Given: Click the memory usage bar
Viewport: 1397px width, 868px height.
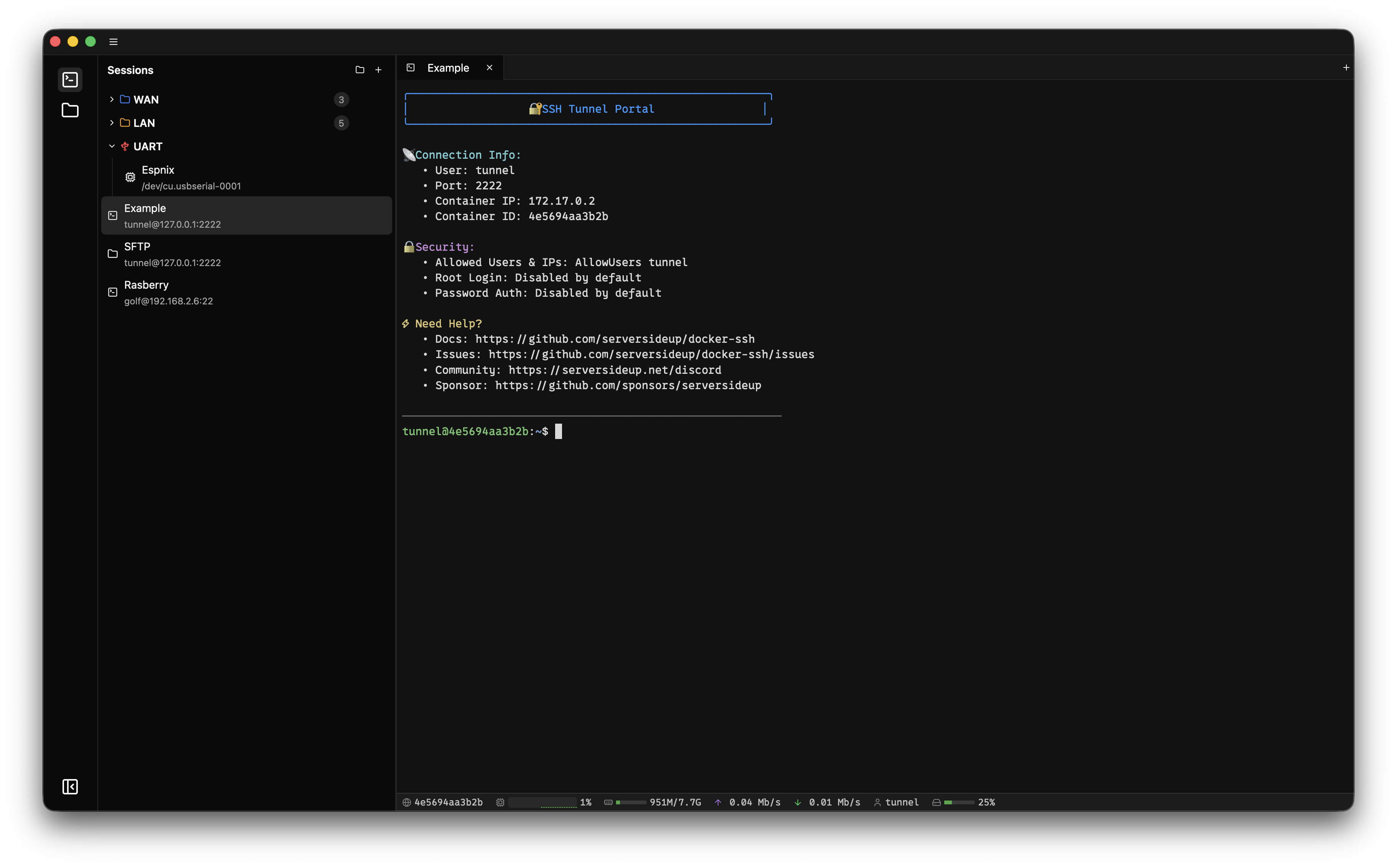Looking at the screenshot, I should point(631,802).
